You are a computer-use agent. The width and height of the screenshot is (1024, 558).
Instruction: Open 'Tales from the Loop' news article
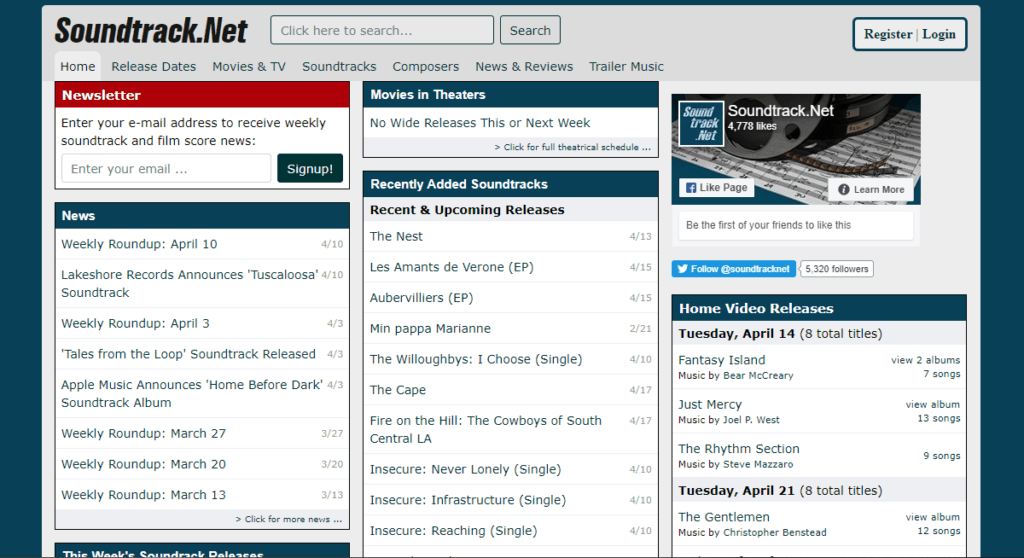tap(188, 354)
